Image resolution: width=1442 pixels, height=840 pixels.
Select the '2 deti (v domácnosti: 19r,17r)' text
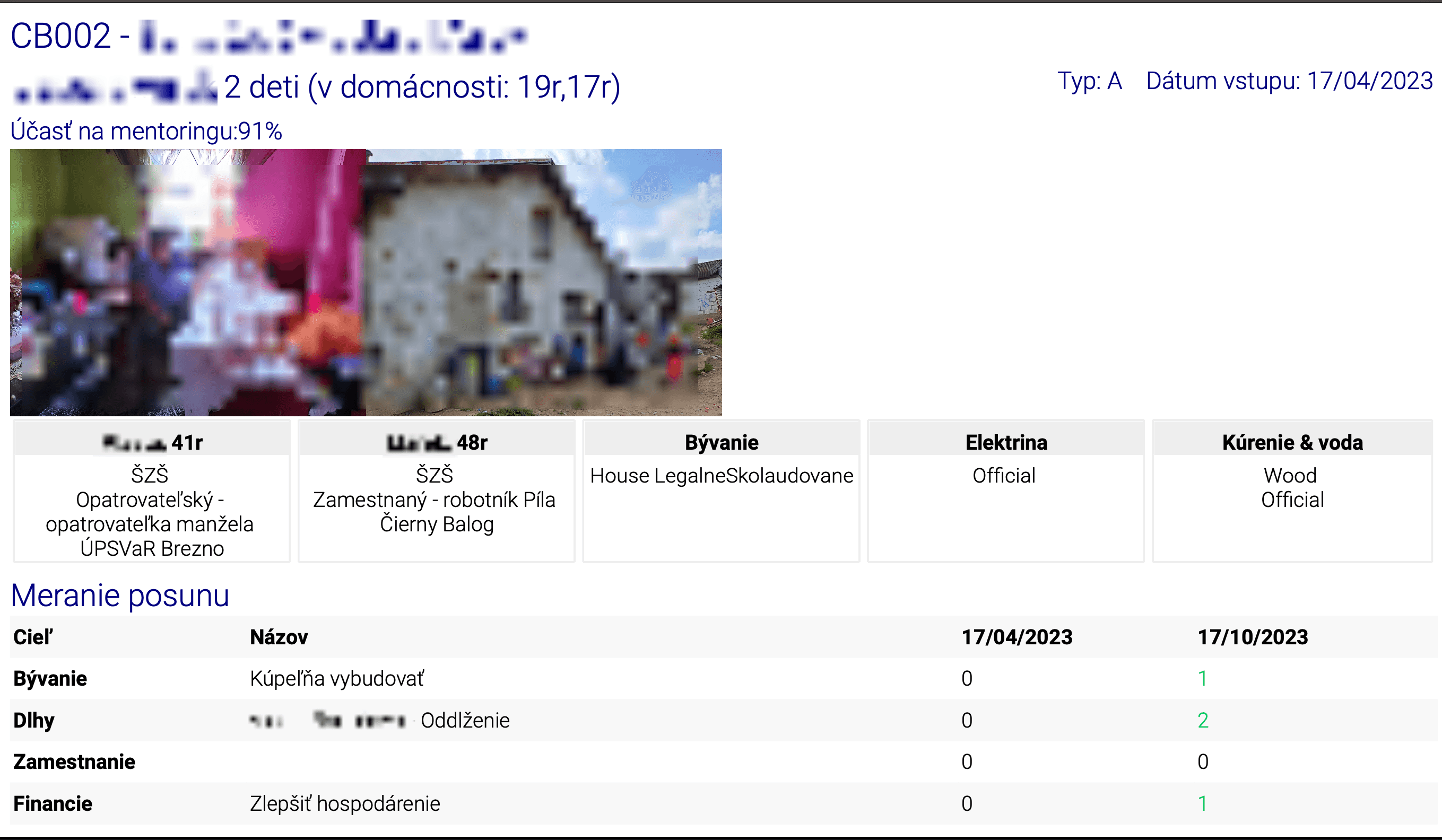click(422, 87)
